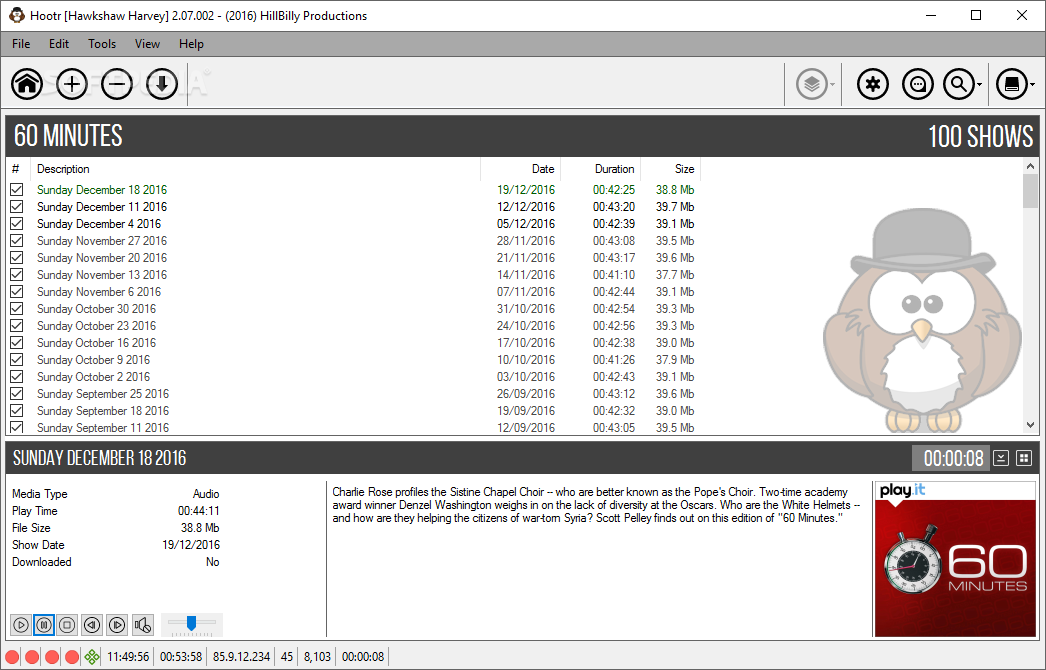
Task: Skip backward with the previous button
Action: click(92, 625)
